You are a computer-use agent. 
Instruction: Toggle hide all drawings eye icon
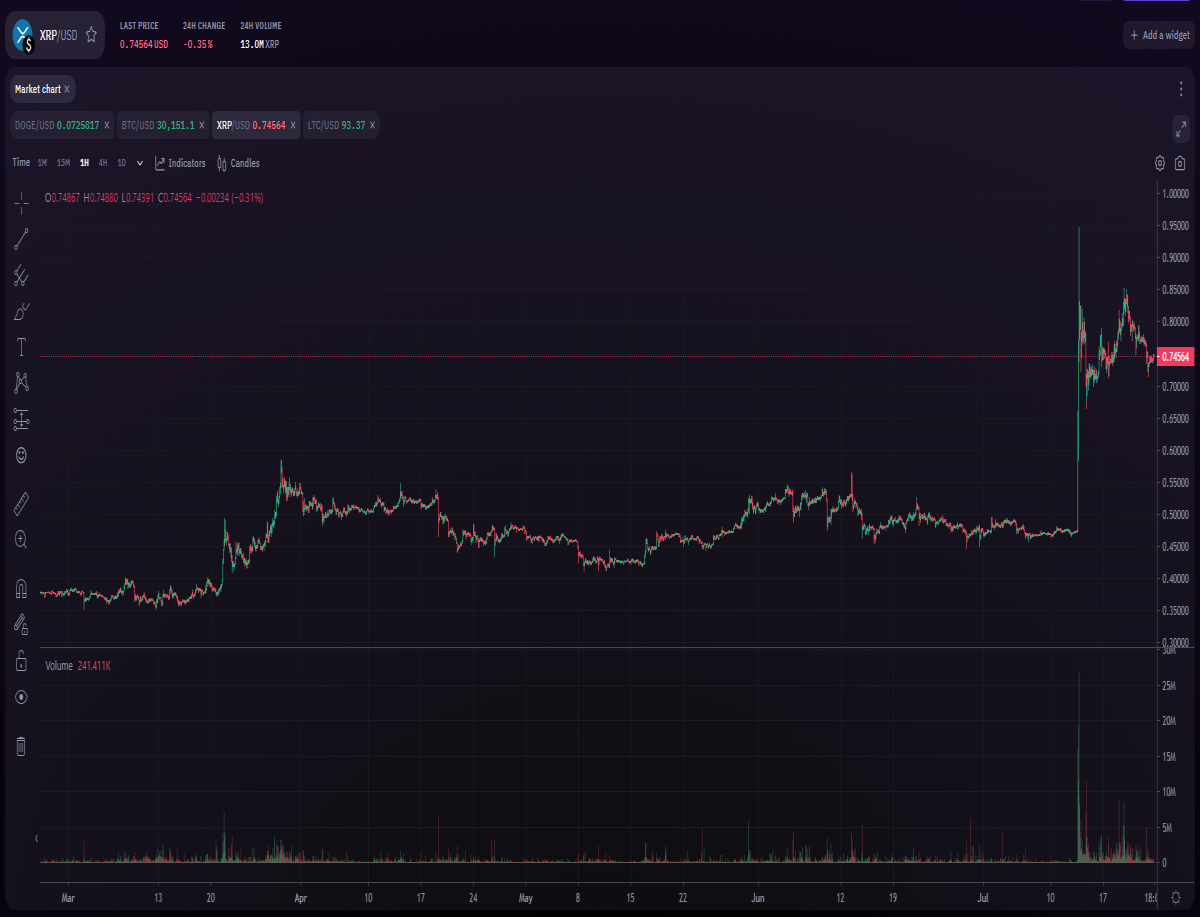(x=21, y=697)
